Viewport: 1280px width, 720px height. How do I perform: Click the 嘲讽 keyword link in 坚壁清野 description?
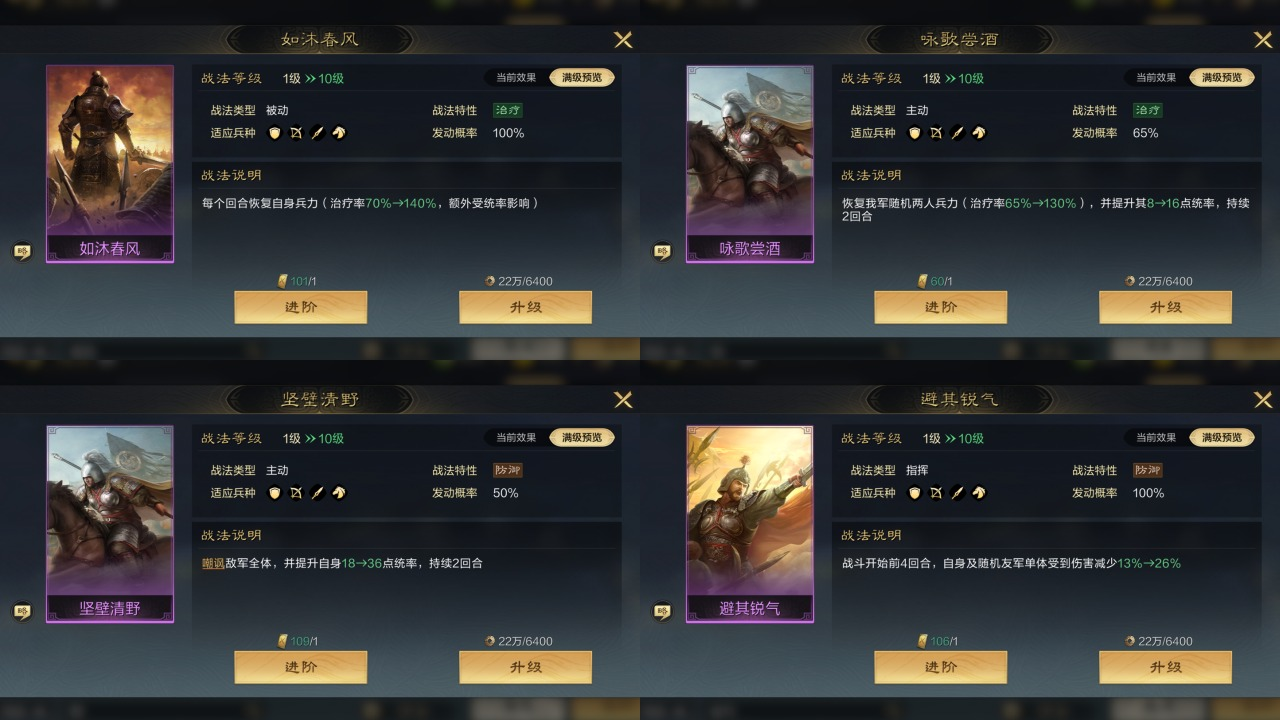(213, 563)
